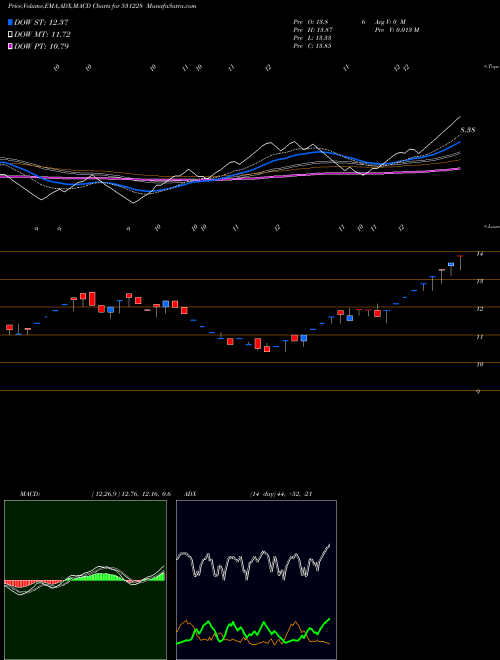Click the 'Pre H: 13.87' value
The width and height of the screenshot is (500, 660).
point(313,30)
